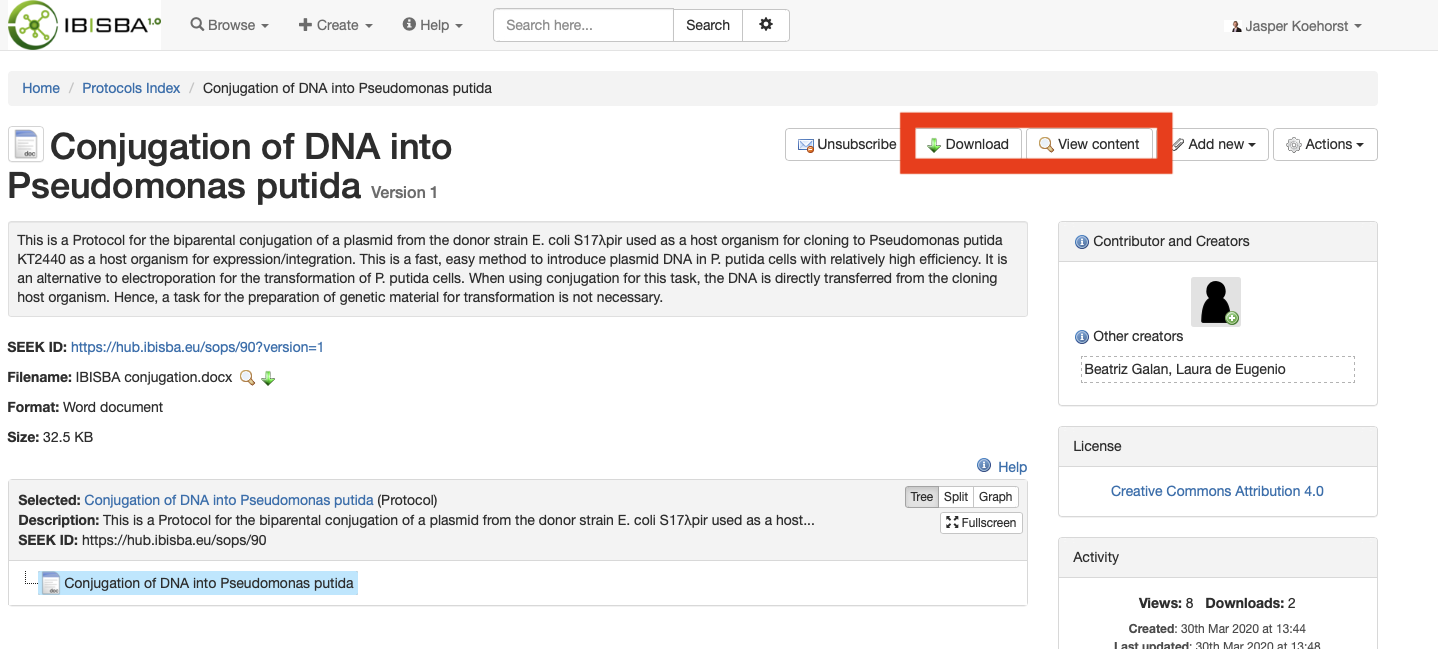Click the info icon beside Other creators
Viewport: 1438px width, 649px height.
coord(1081,337)
